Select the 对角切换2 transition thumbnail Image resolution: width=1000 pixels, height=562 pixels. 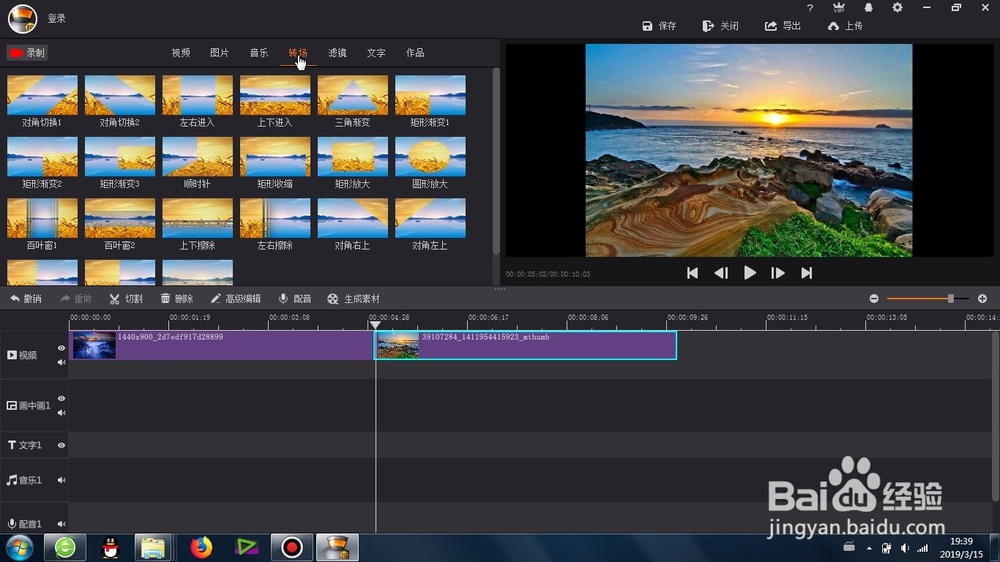tap(120, 95)
